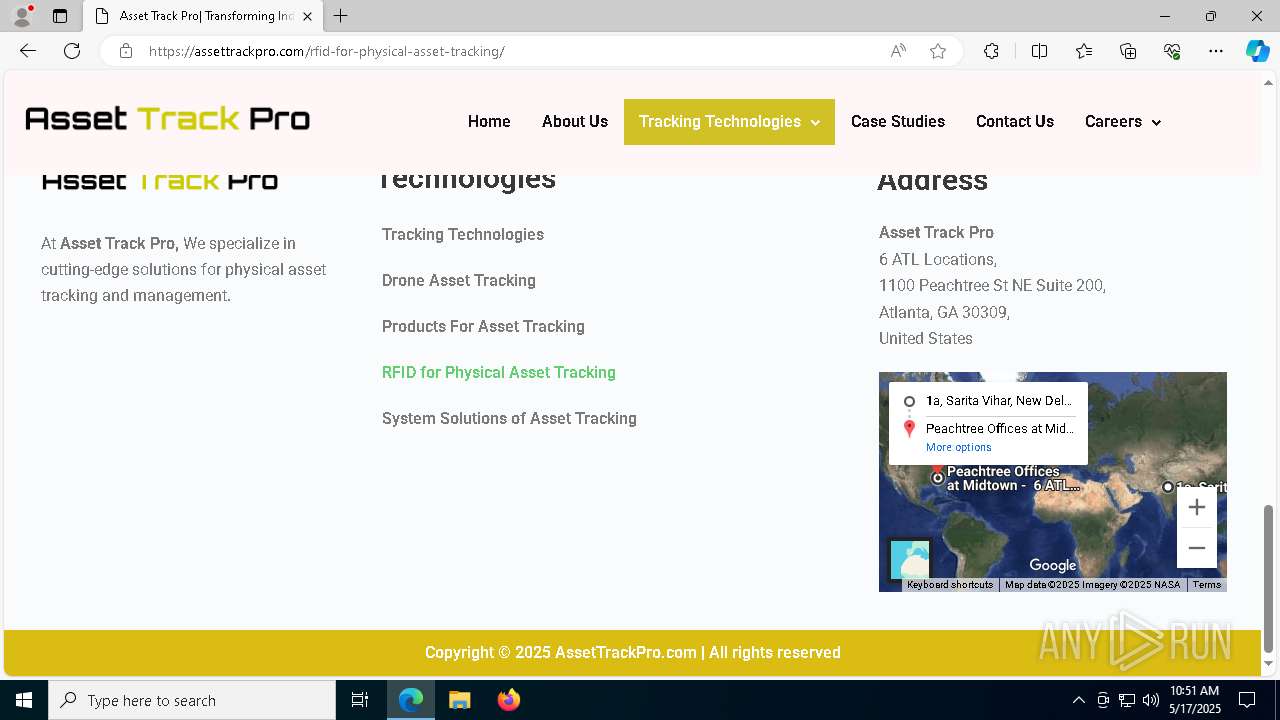Viewport: 1280px width, 720px height.
Task: Expand Tracking Technologies menu
Action: click(729, 122)
